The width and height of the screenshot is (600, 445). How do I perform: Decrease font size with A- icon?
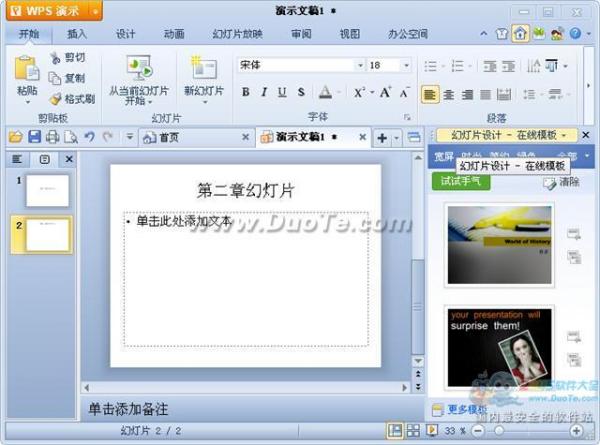(405, 92)
